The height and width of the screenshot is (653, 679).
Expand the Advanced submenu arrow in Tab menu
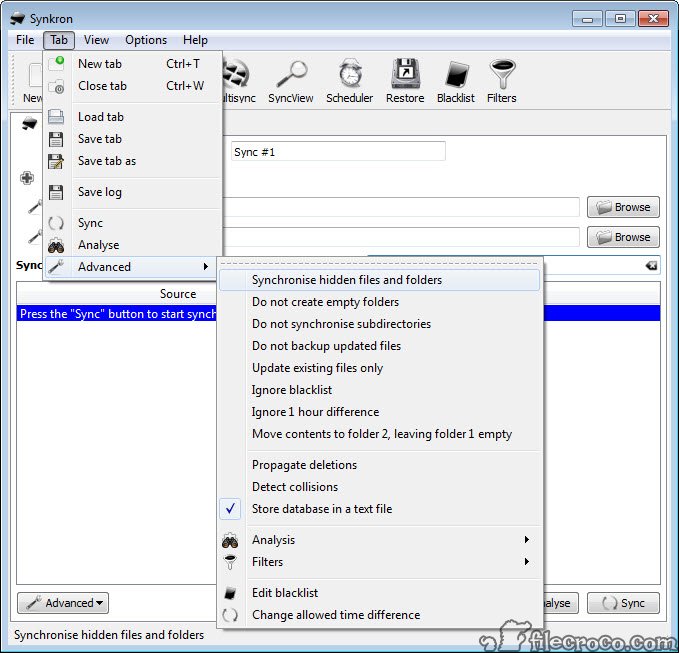(206, 267)
